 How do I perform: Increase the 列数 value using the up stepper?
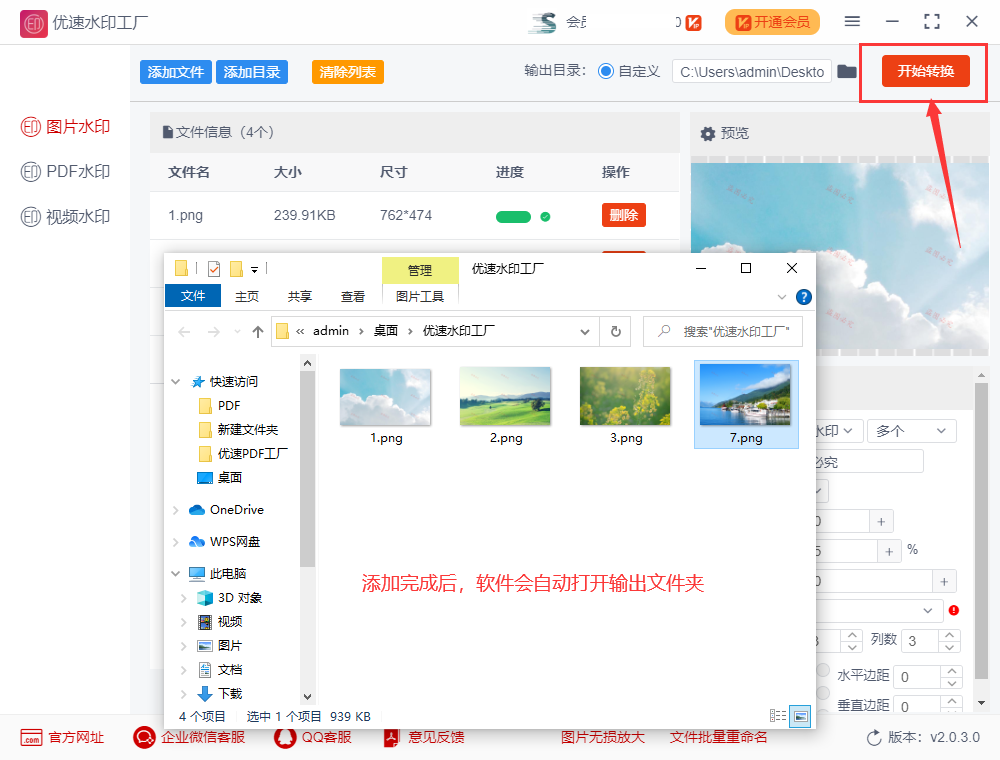[x=948, y=634]
